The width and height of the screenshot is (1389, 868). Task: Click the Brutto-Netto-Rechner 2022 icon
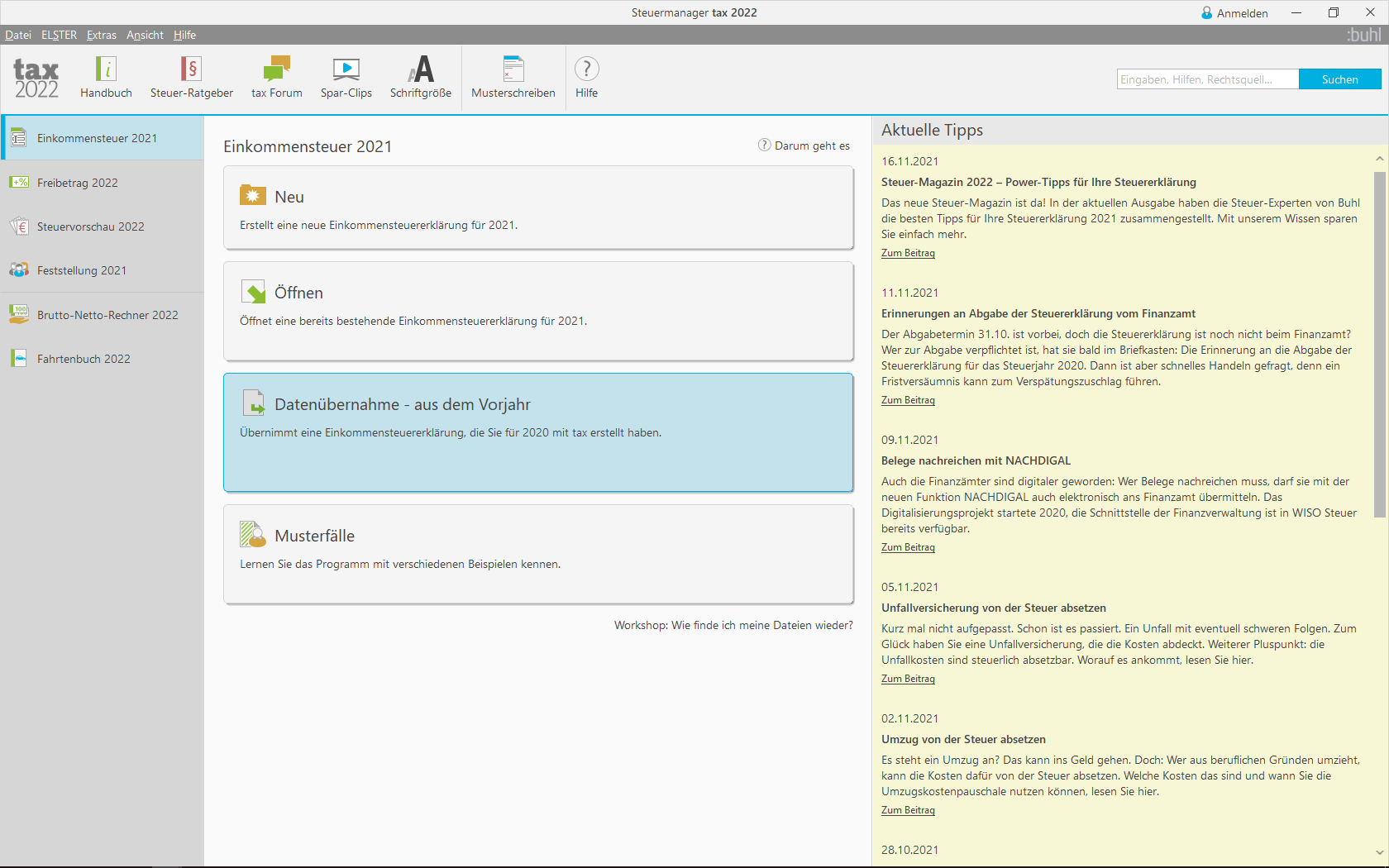click(19, 313)
